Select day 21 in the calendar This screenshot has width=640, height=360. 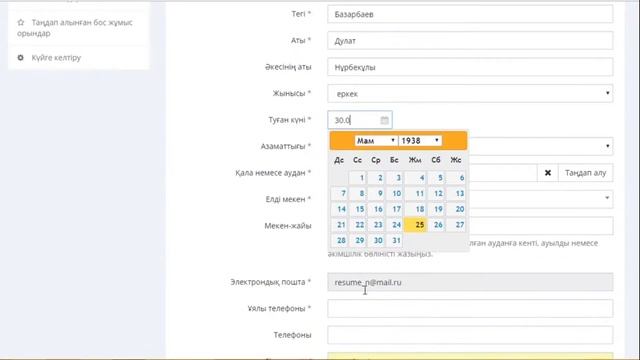click(x=339, y=224)
